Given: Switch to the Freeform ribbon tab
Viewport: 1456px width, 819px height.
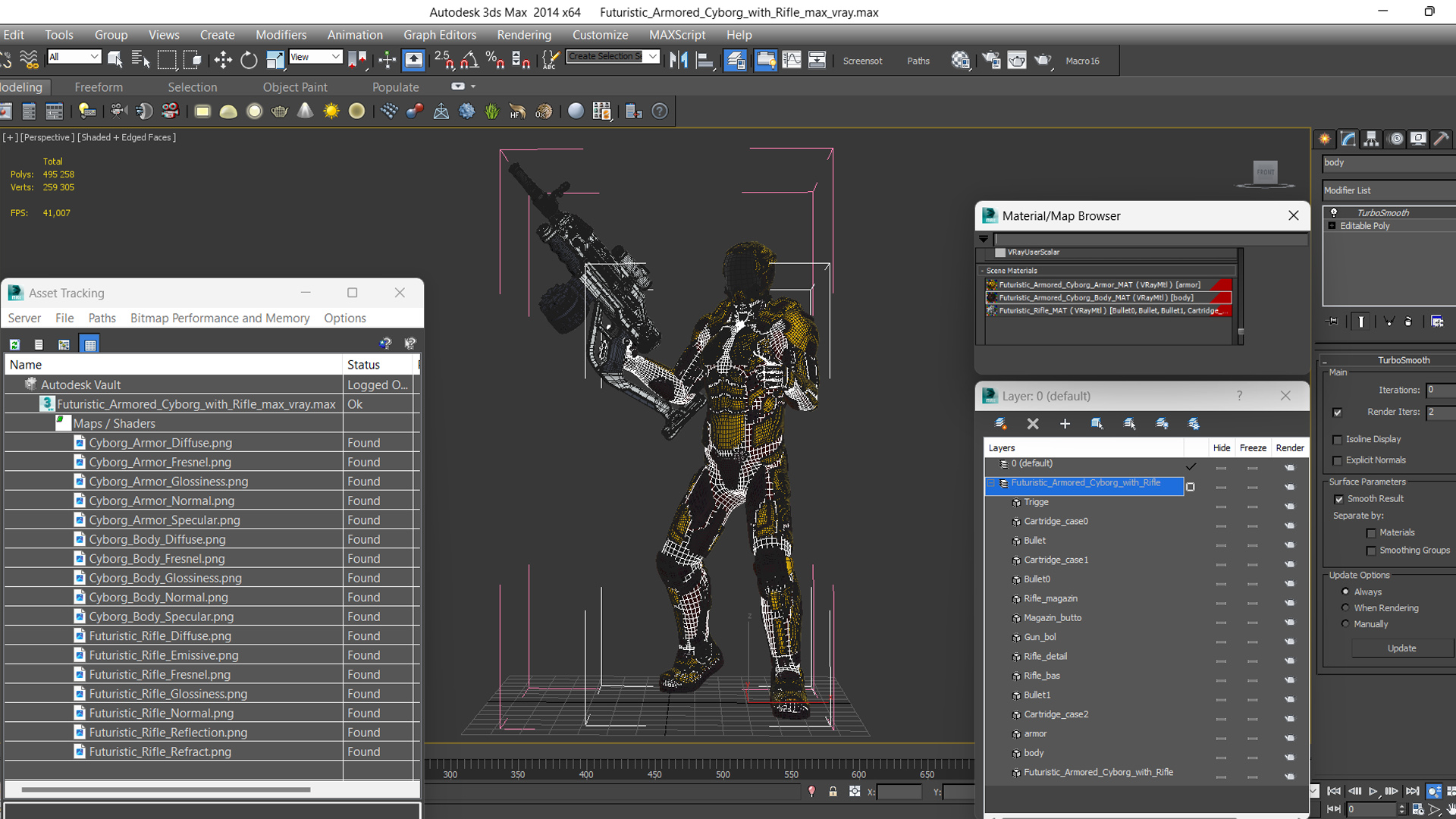Looking at the screenshot, I should (99, 87).
